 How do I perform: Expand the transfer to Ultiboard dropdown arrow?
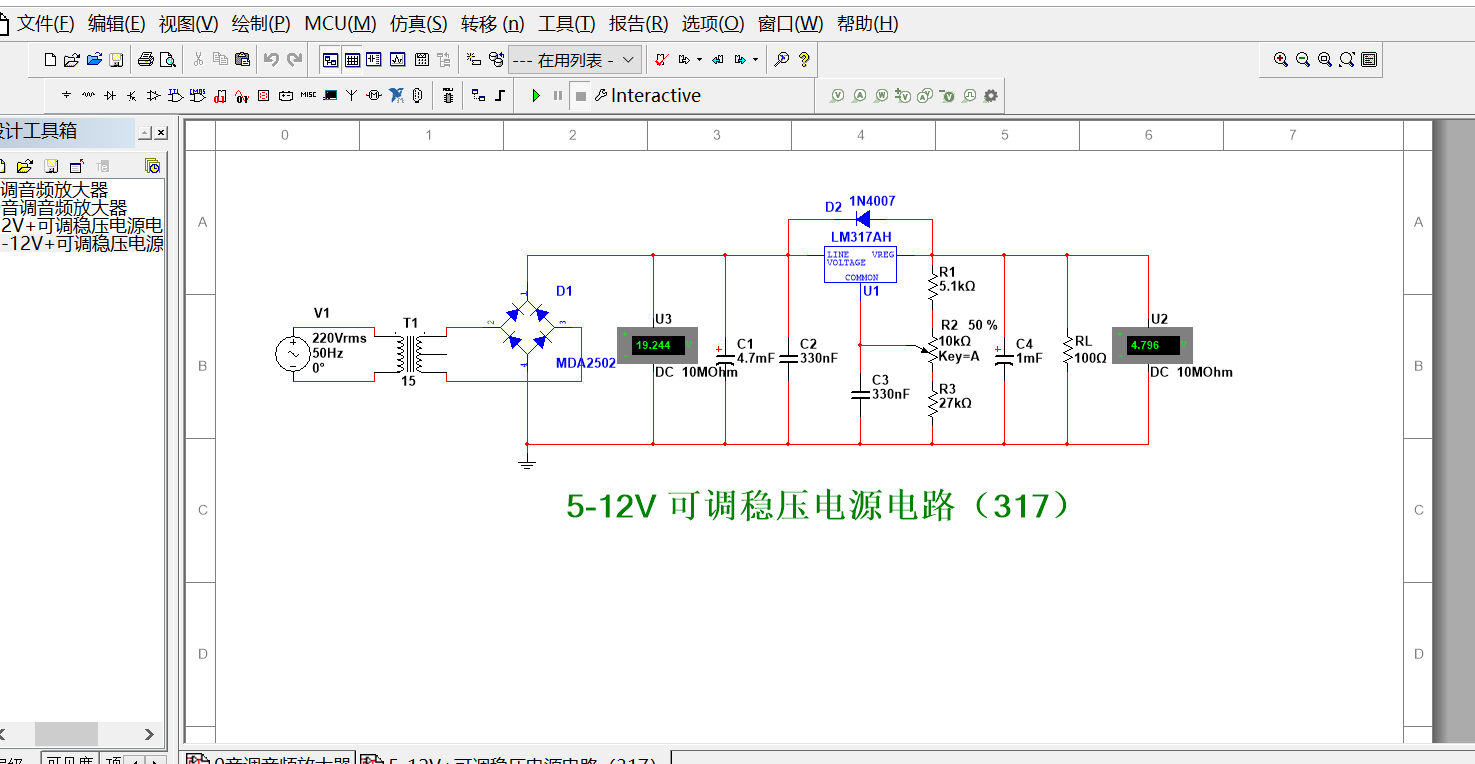coord(699,60)
